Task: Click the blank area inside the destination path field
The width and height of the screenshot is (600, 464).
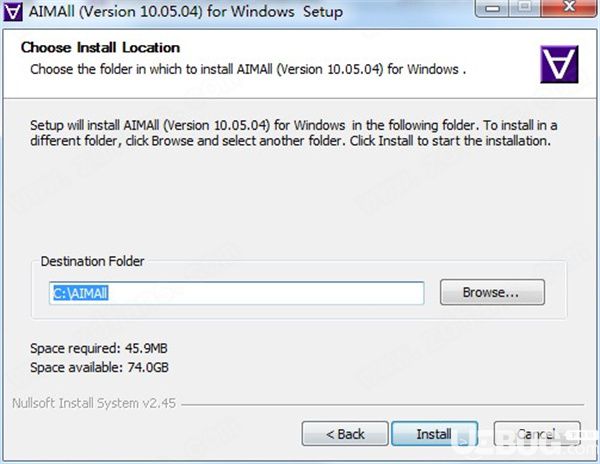Action: pyautogui.click(x=264, y=293)
